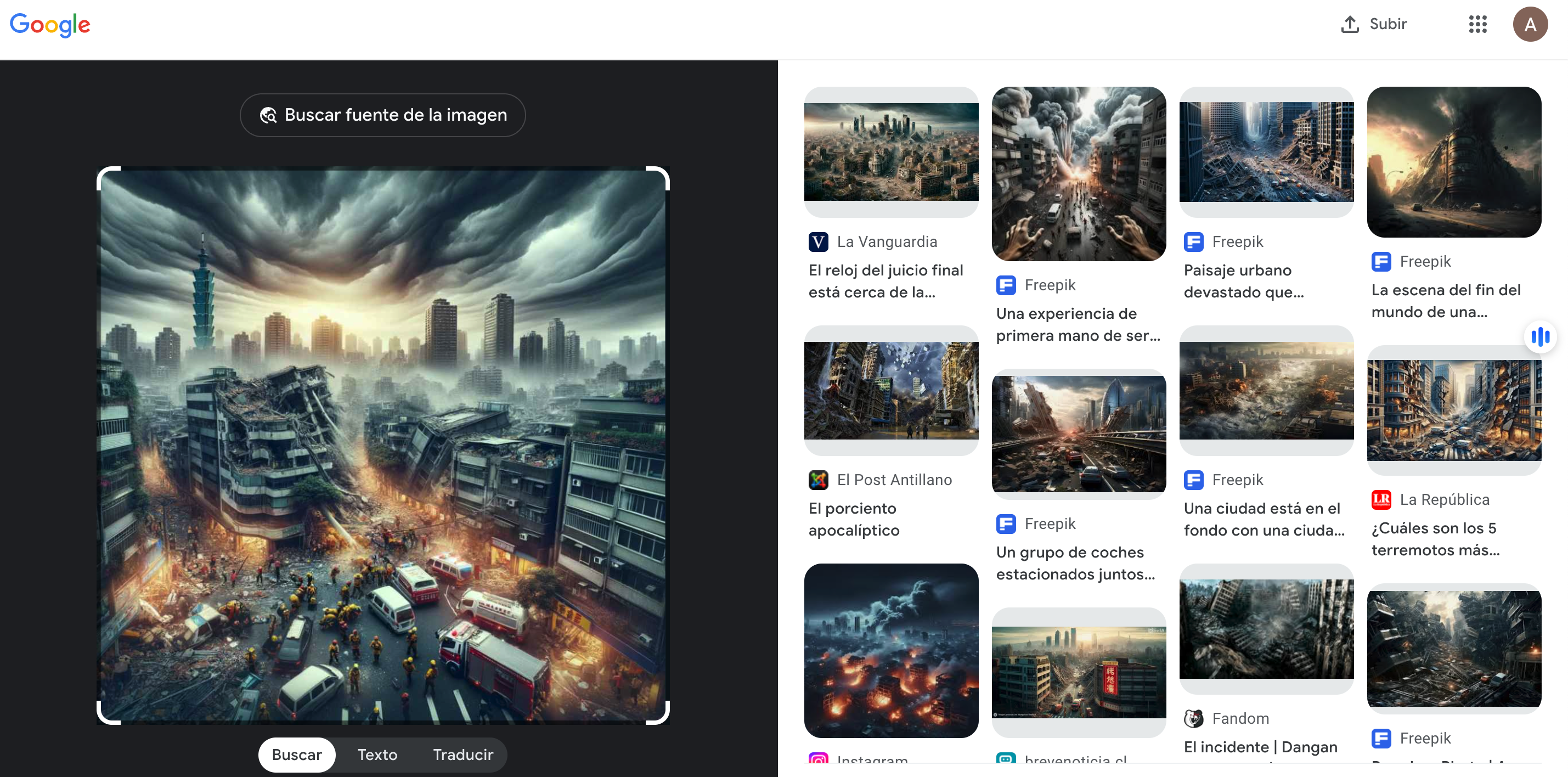The image size is (1568, 777).
Task: Switch to the Texto tab
Action: pos(377,755)
